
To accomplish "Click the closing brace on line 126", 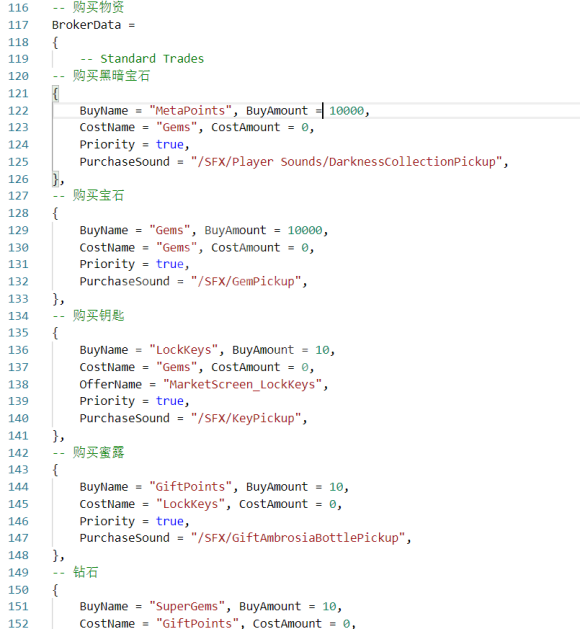I will coord(56,179).
